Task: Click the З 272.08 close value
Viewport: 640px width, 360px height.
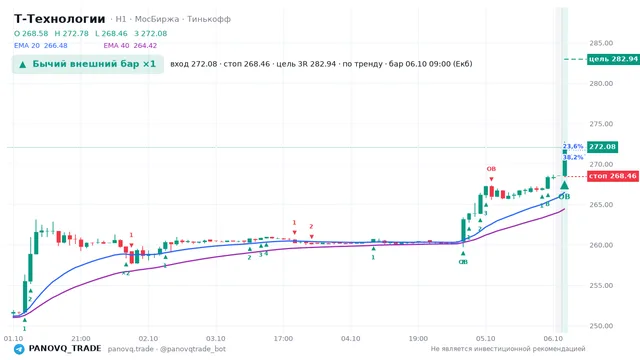Action: [151, 33]
